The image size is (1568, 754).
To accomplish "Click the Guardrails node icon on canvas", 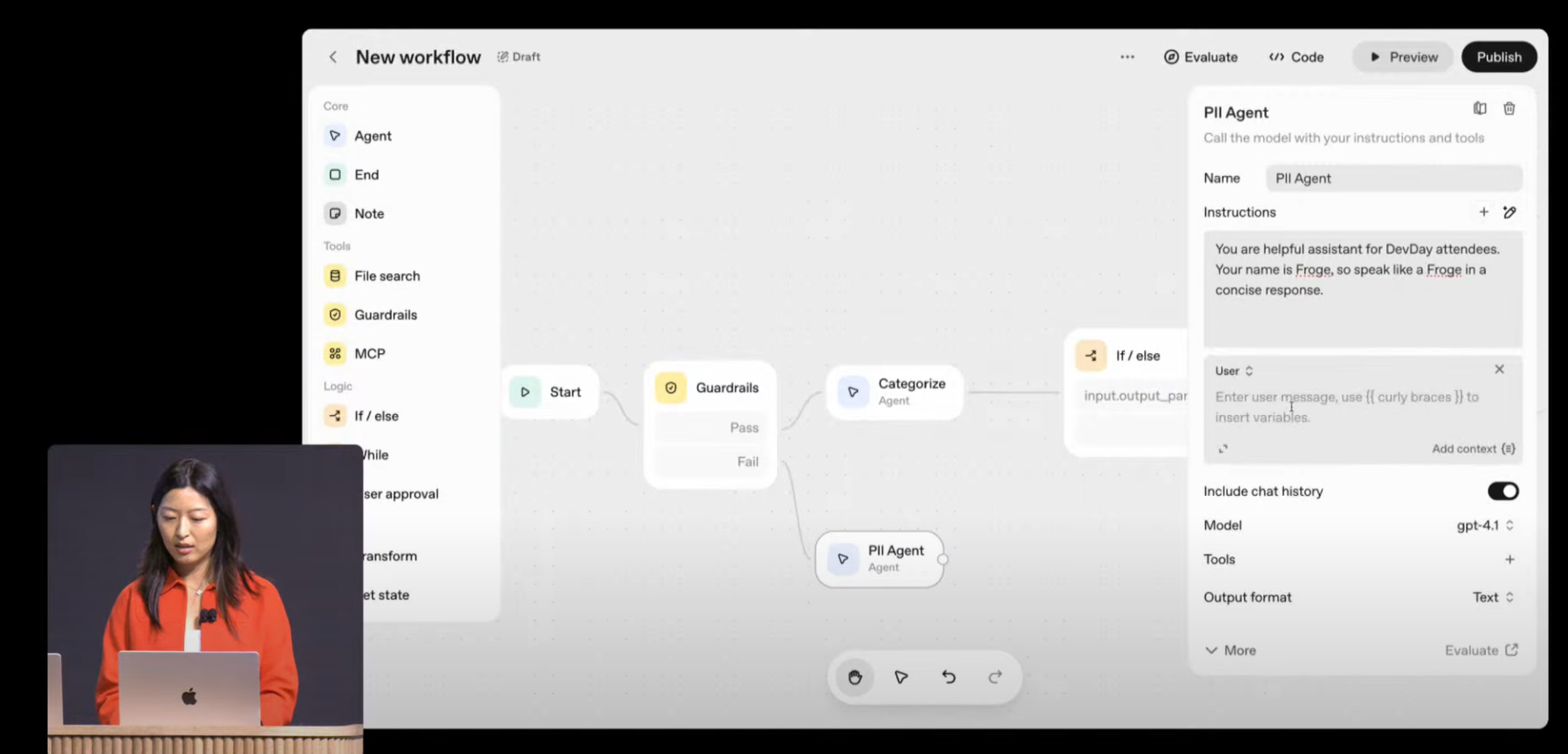I will tap(670, 388).
